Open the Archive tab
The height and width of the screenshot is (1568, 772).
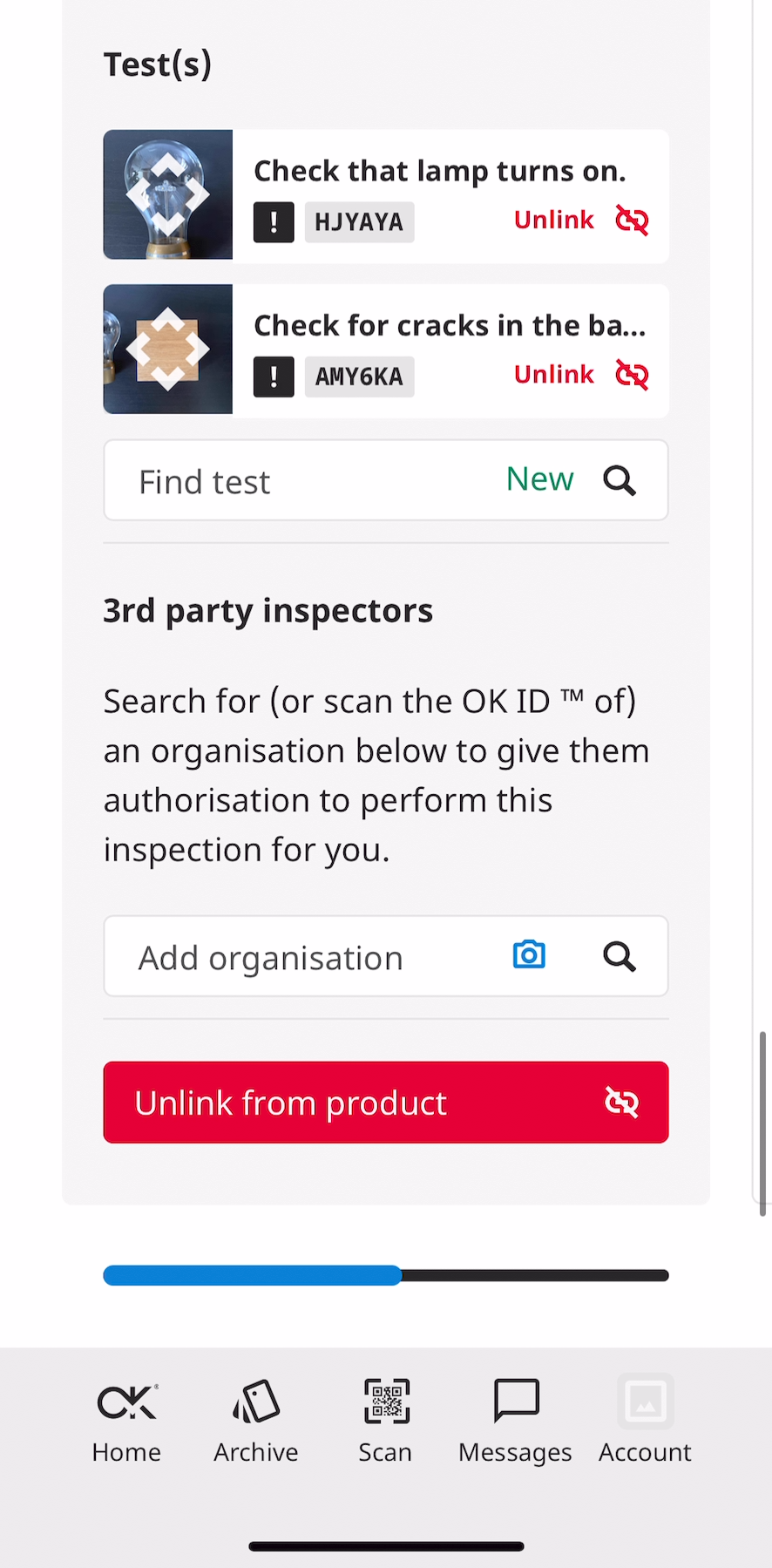(256, 1420)
